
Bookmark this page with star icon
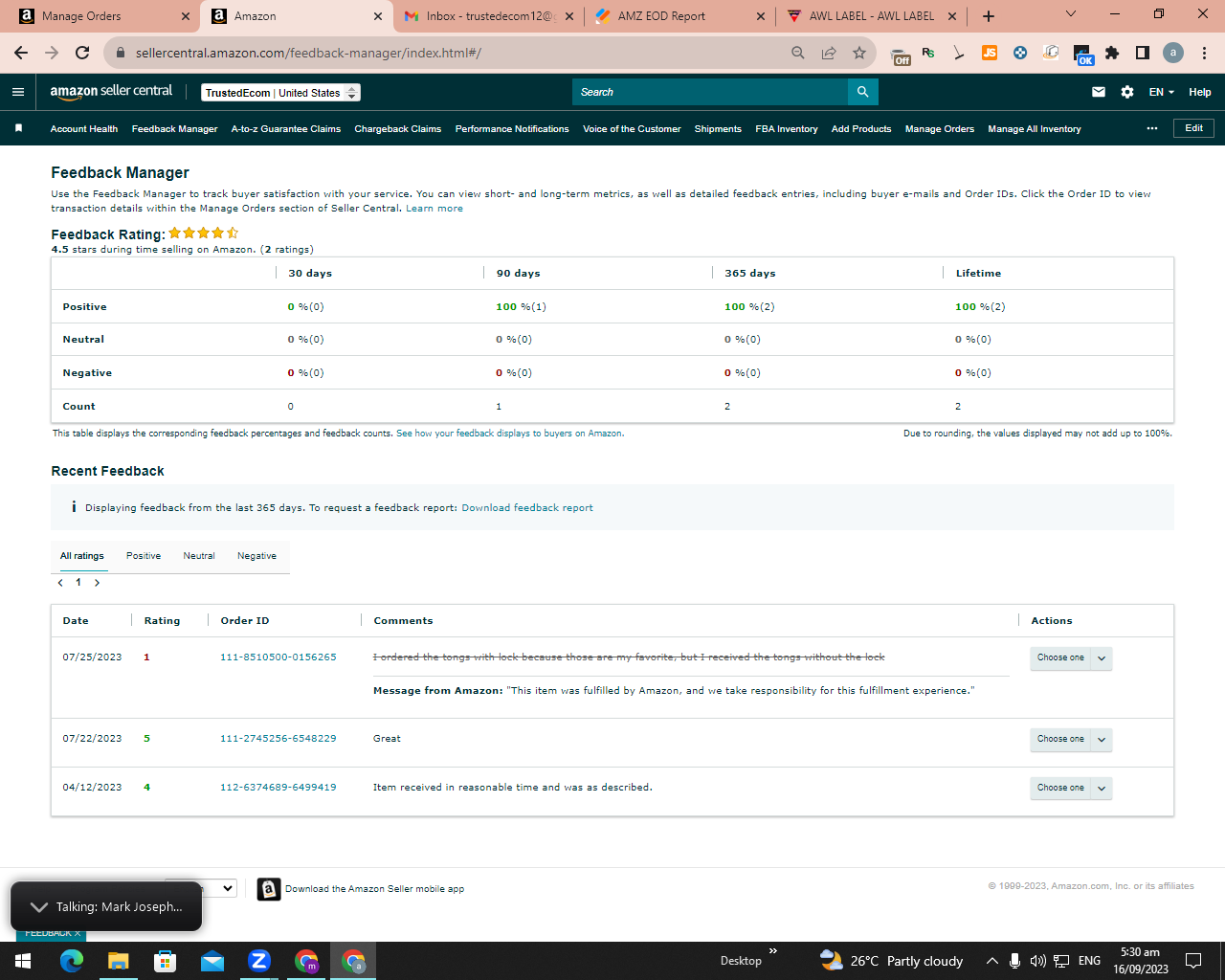click(859, 53)
